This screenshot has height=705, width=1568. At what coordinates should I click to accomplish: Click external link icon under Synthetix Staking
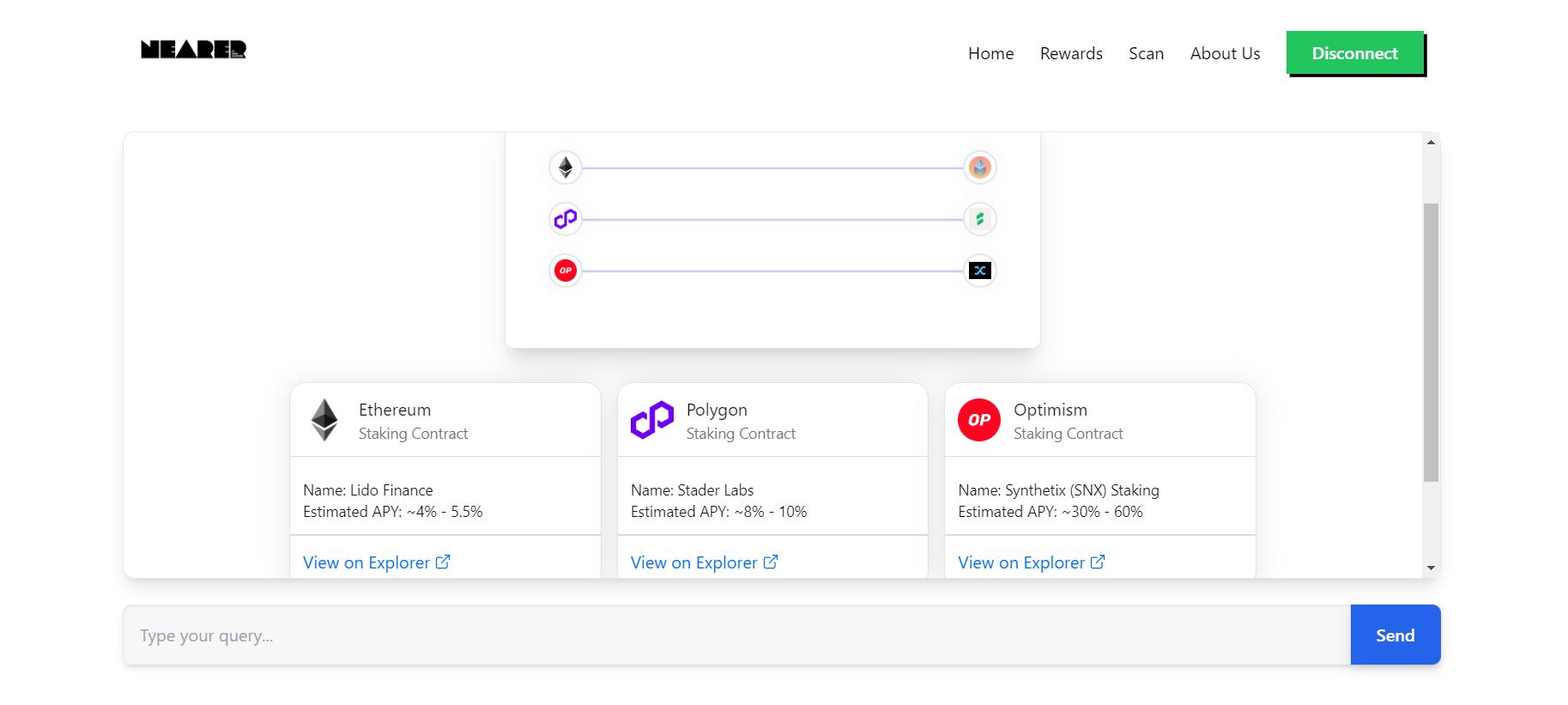(x=1098, y=562)
